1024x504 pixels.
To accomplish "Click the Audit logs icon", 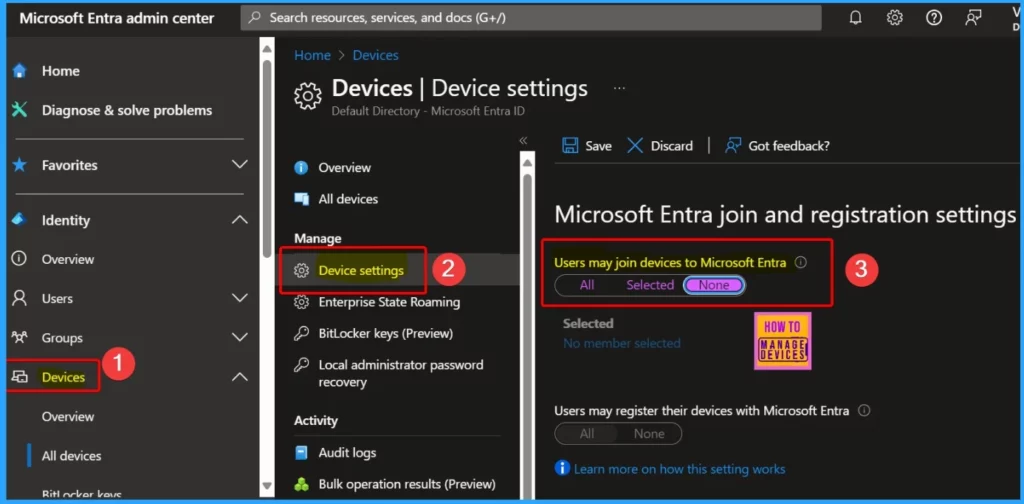I will pyautogui.click(x=301, y=452).
